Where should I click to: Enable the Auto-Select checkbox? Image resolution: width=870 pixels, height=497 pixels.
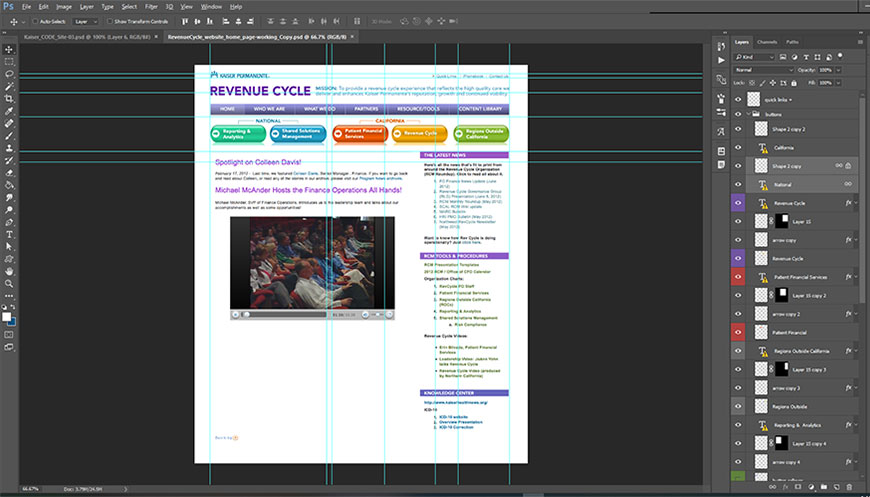[x=36, y=22]
